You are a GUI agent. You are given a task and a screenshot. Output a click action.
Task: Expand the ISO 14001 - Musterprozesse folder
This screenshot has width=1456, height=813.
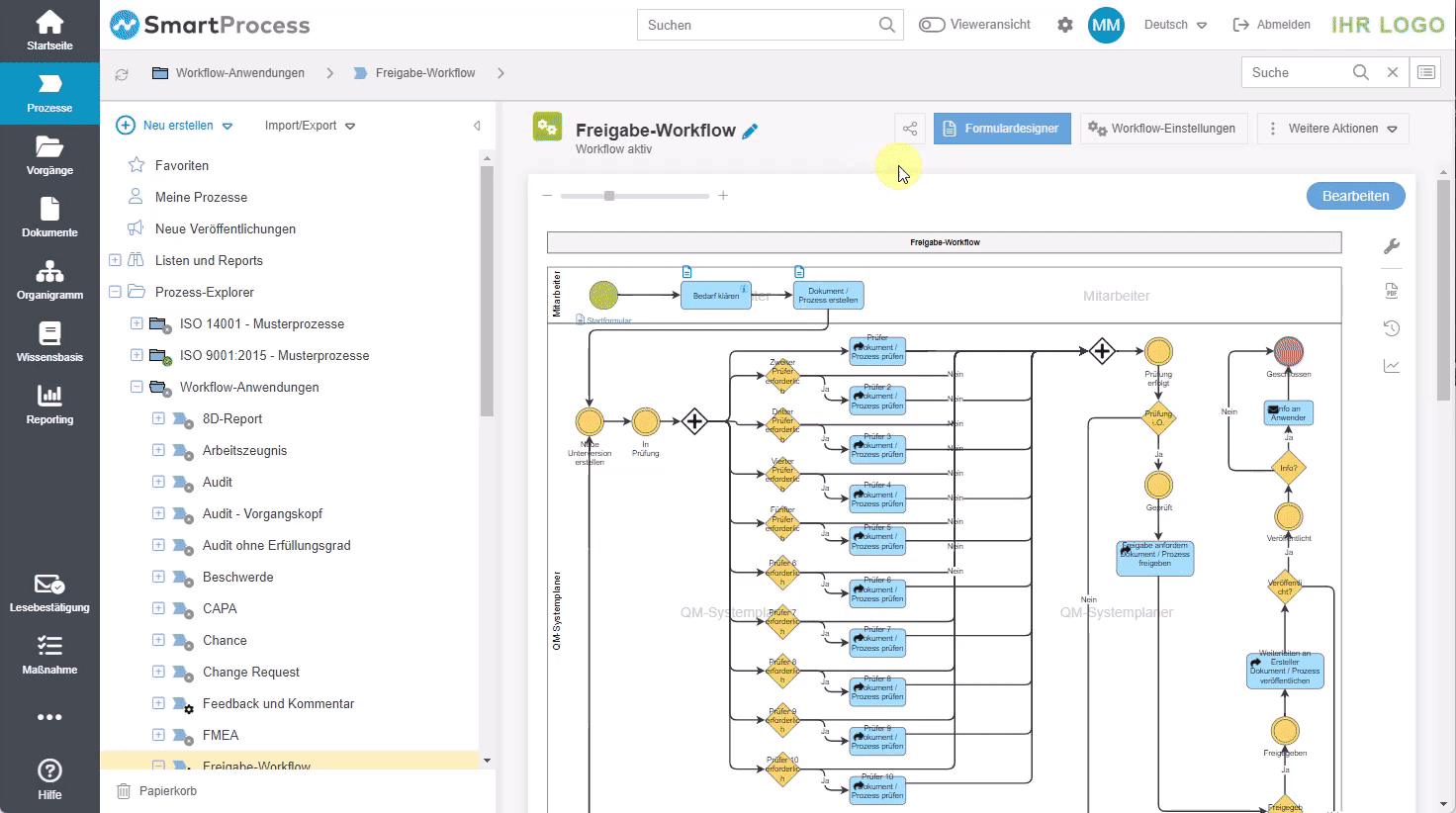click(x=137, y=323)
